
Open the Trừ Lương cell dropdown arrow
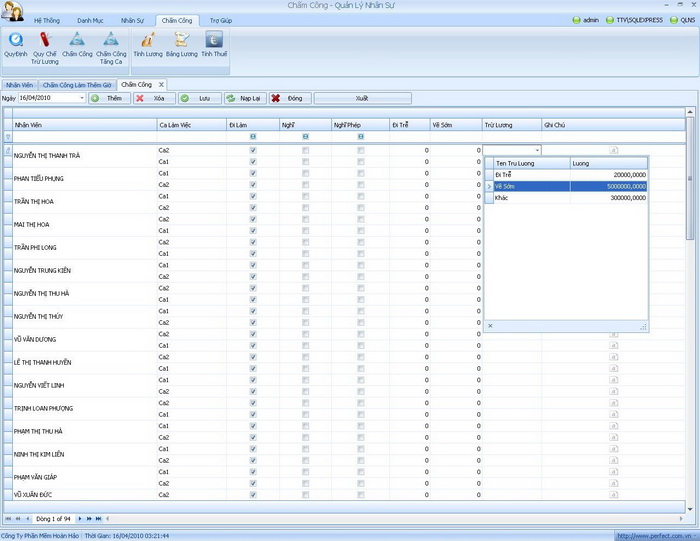click(x=537, y=150)
